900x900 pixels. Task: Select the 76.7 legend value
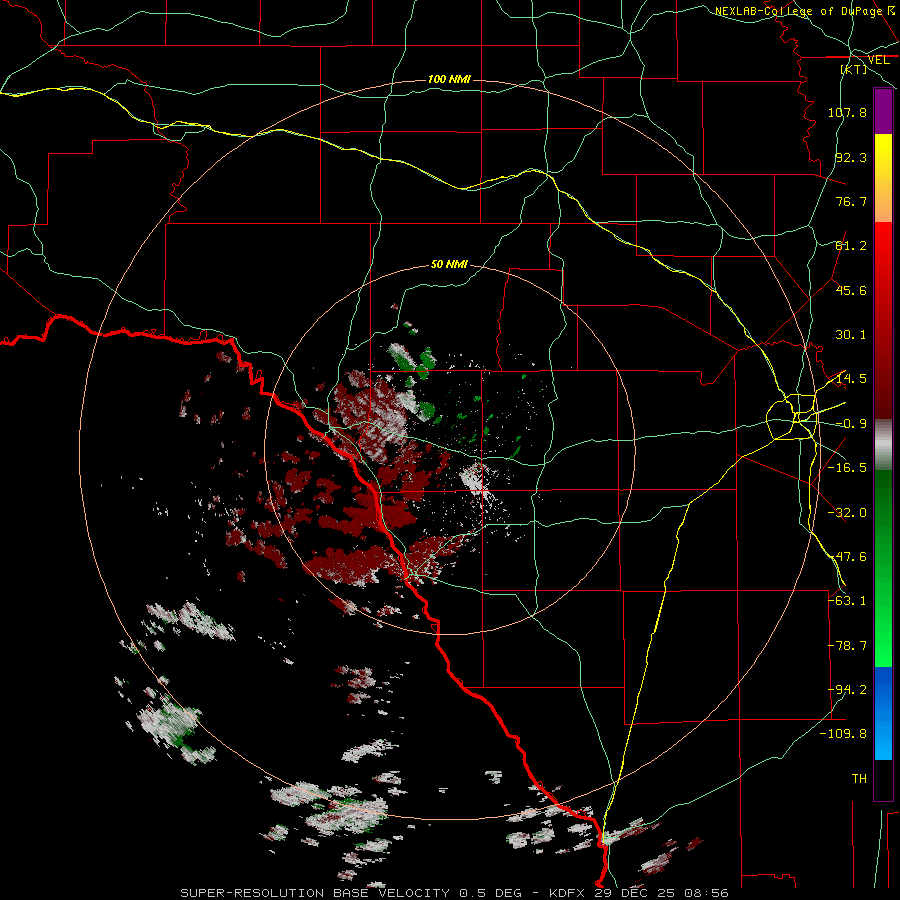coord(851,201)
